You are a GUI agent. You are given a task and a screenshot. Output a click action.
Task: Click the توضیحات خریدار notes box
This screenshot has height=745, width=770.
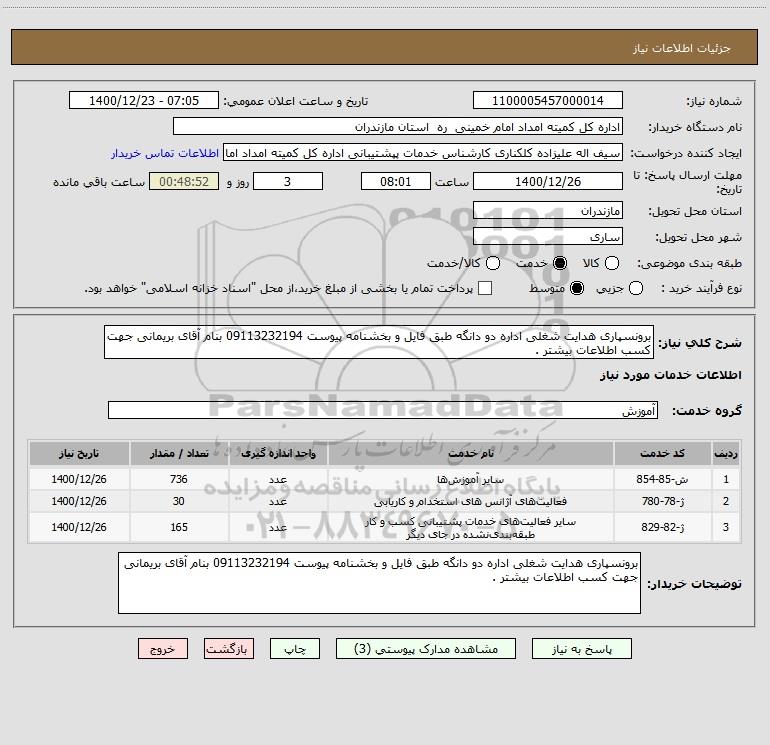point(379,583)
